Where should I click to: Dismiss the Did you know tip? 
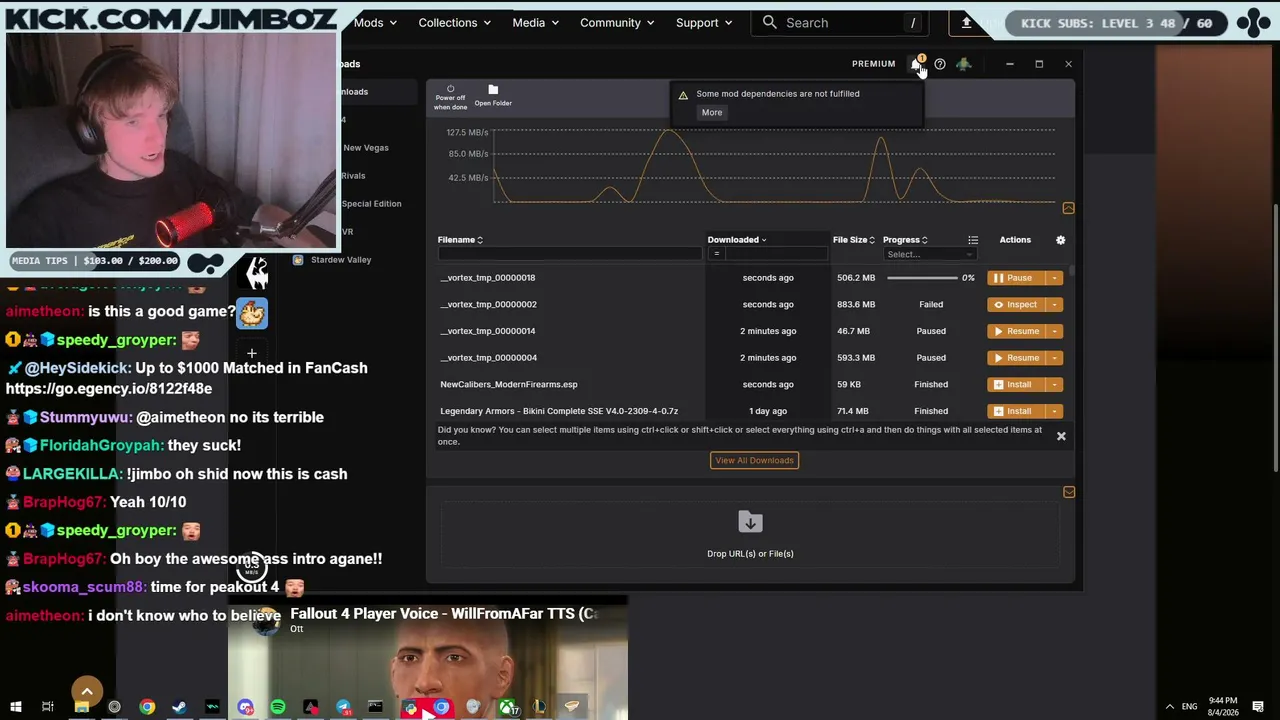[1061, 436]
